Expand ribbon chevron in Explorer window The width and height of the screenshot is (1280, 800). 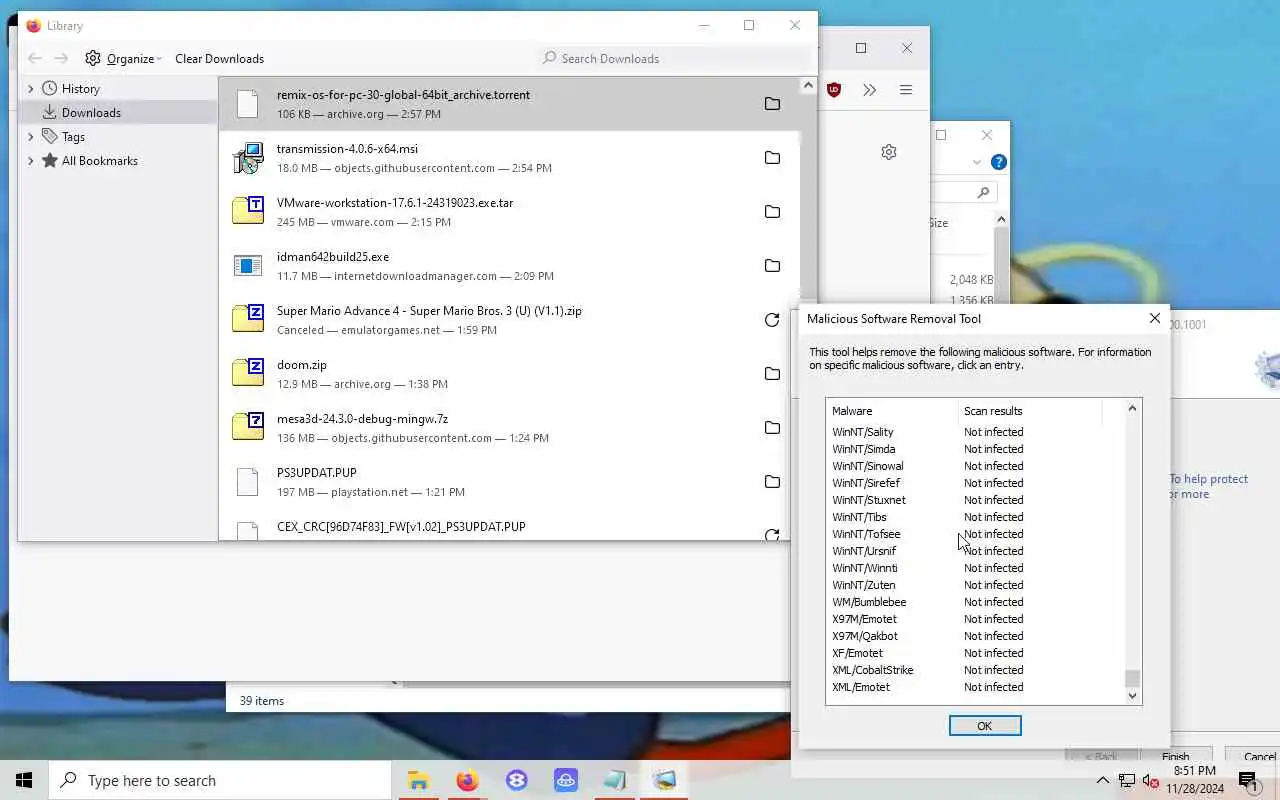tap(977, 162)
